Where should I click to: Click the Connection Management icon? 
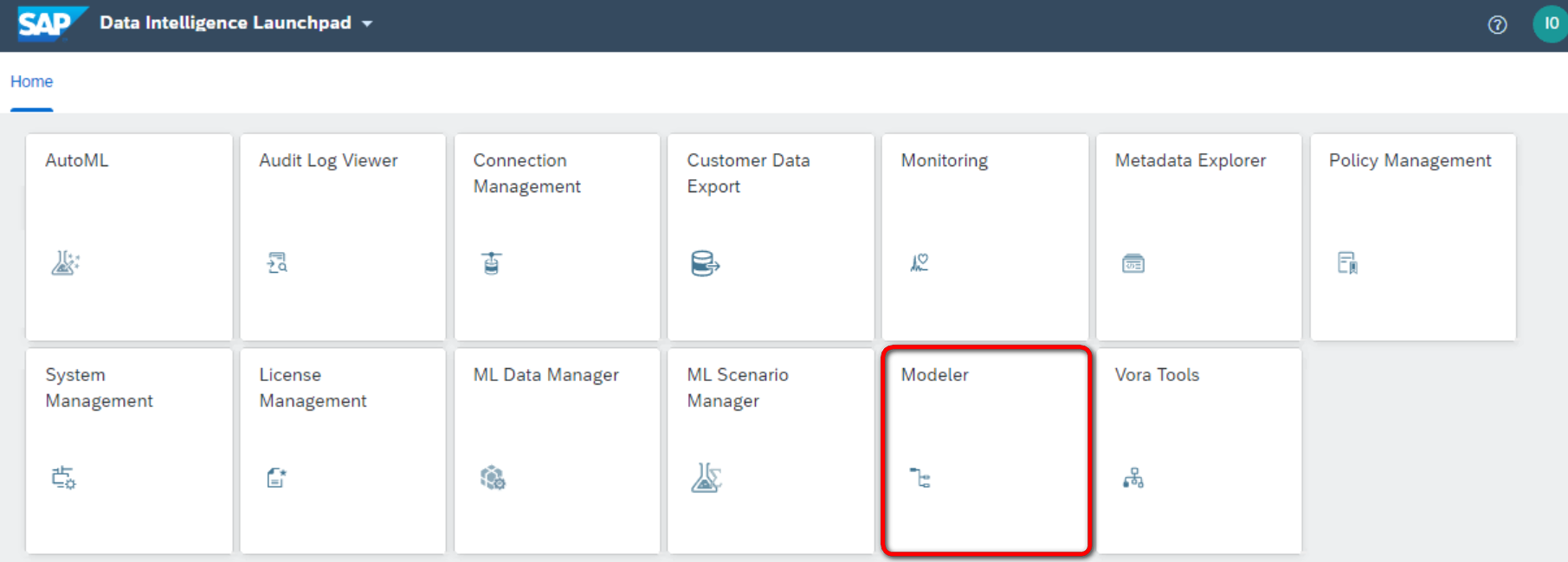click(x=491, y=262)
